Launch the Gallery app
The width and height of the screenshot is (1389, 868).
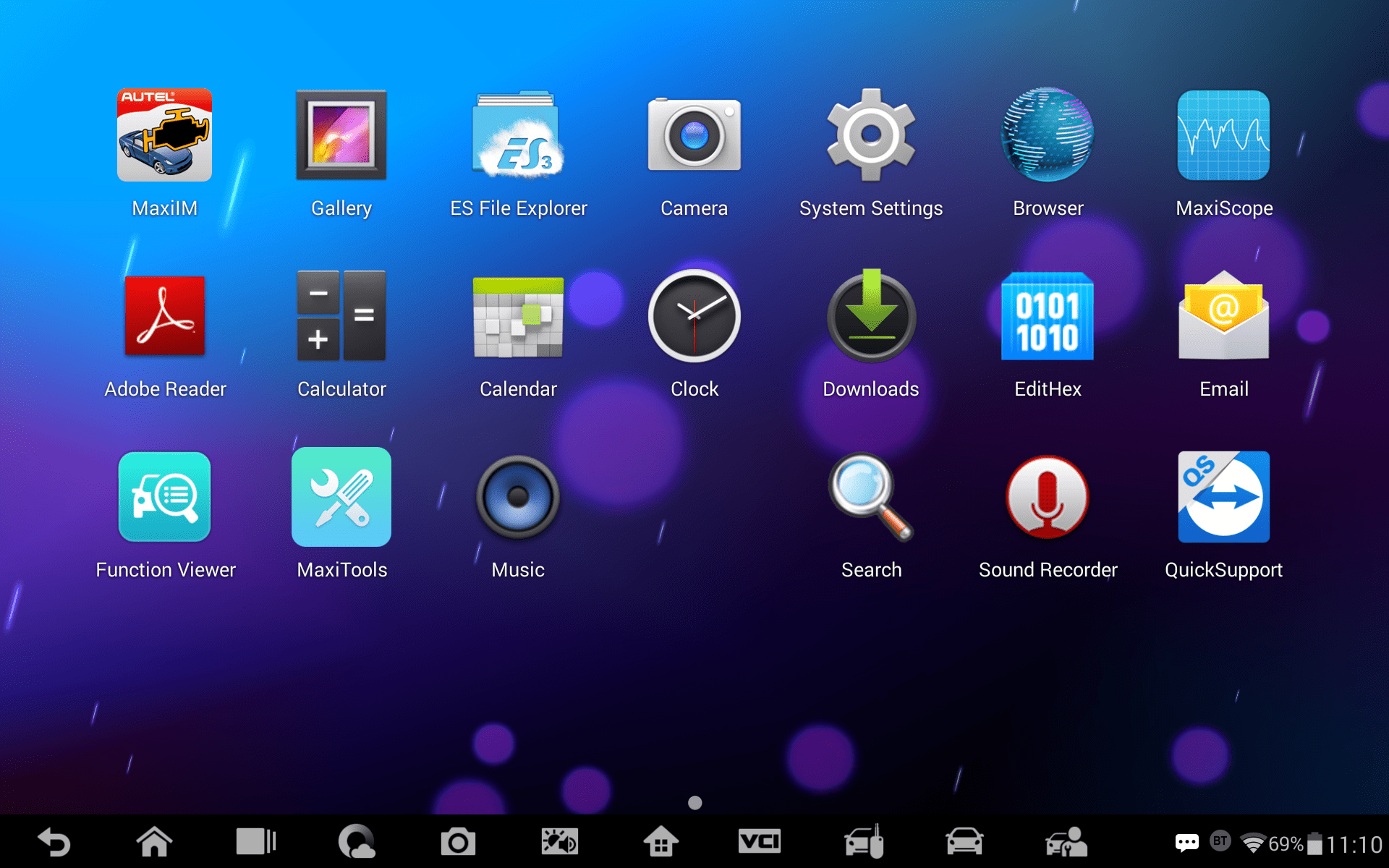tap(341, 135)
